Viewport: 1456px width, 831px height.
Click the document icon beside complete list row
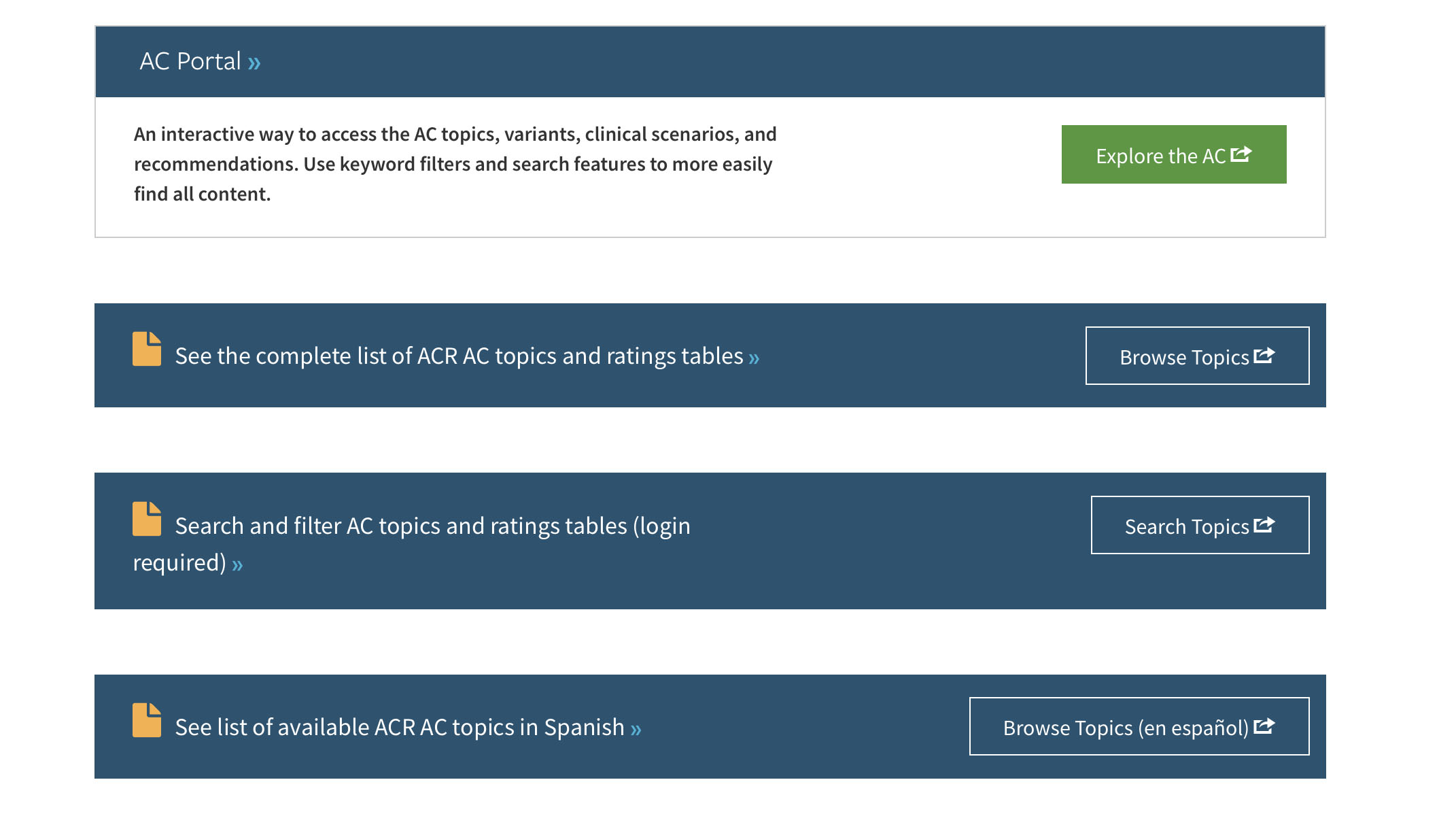(x=147, y=349)
